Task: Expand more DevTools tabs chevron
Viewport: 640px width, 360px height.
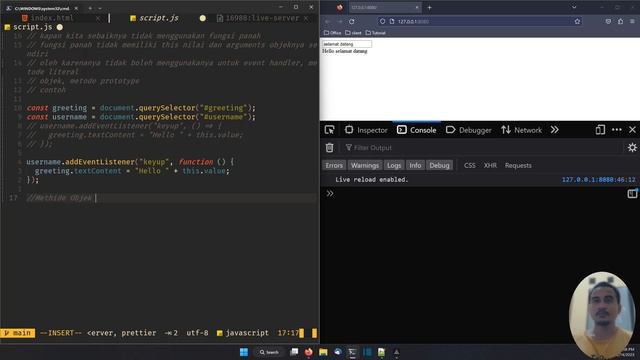Action: click(x=554, y=130)
